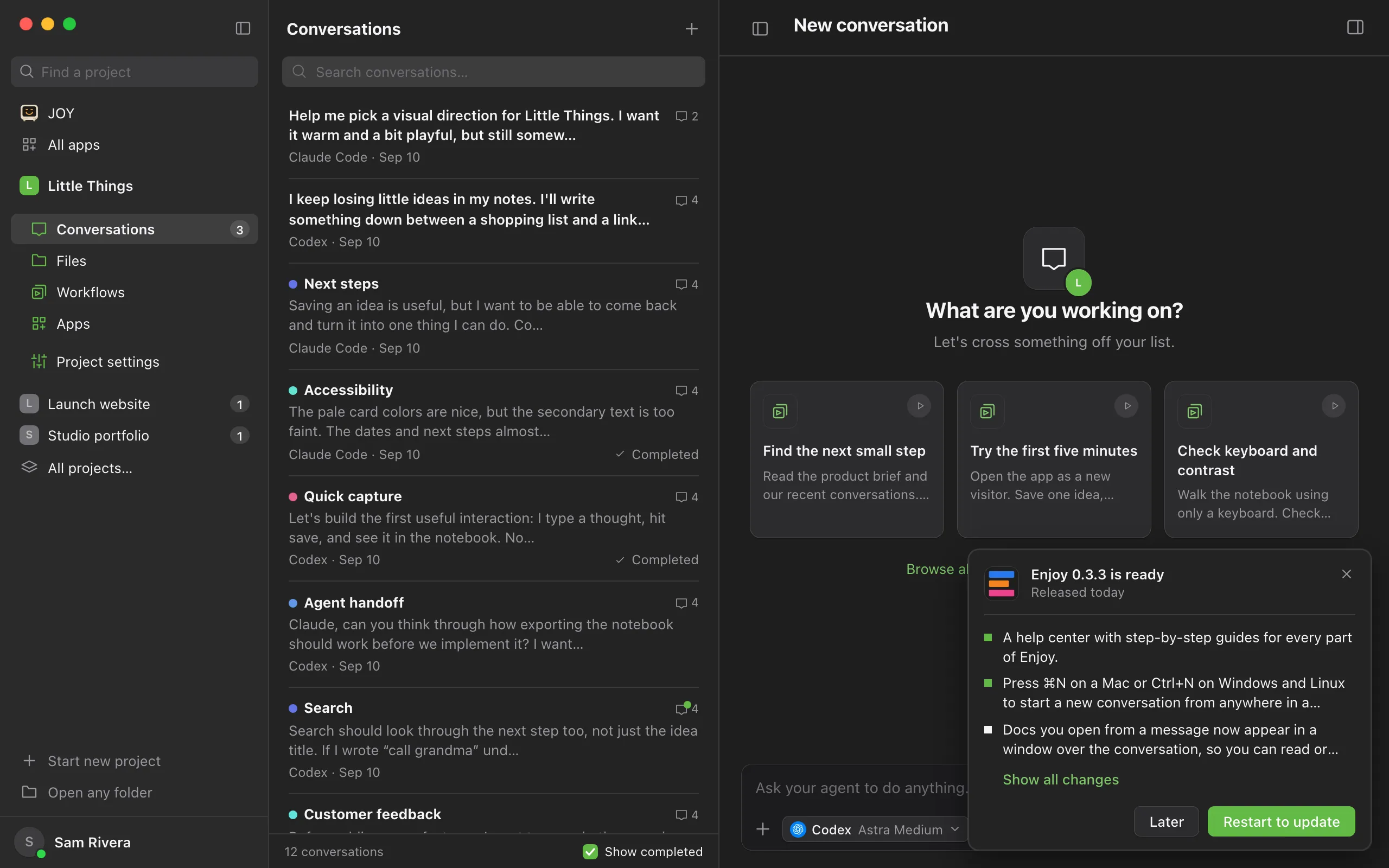Image resolution: width=1389 pixels, height=868 pixels.
Task: Click the Browse all link
Action: coord(937,569)
